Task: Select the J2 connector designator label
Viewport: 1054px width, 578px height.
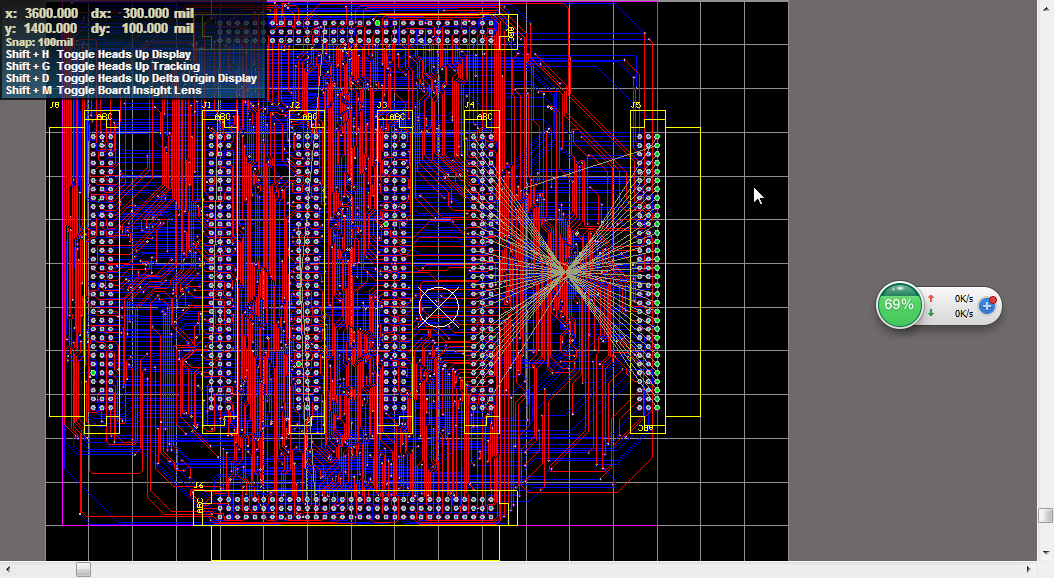Action: pyautogui.click(x=295, y=105)
